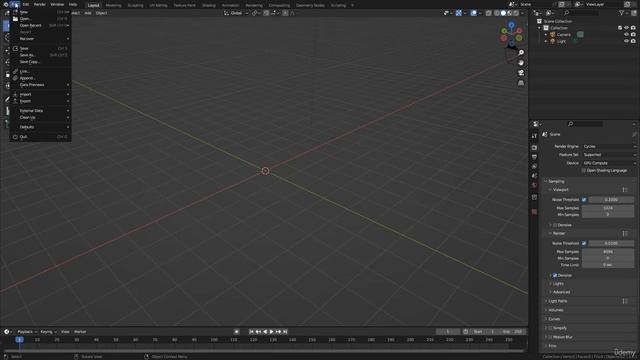This screenshot has height=360, width=640.
Task: Click the Camera object icon in the outliner
Action: pyautogui.click(x=553, y=35)
